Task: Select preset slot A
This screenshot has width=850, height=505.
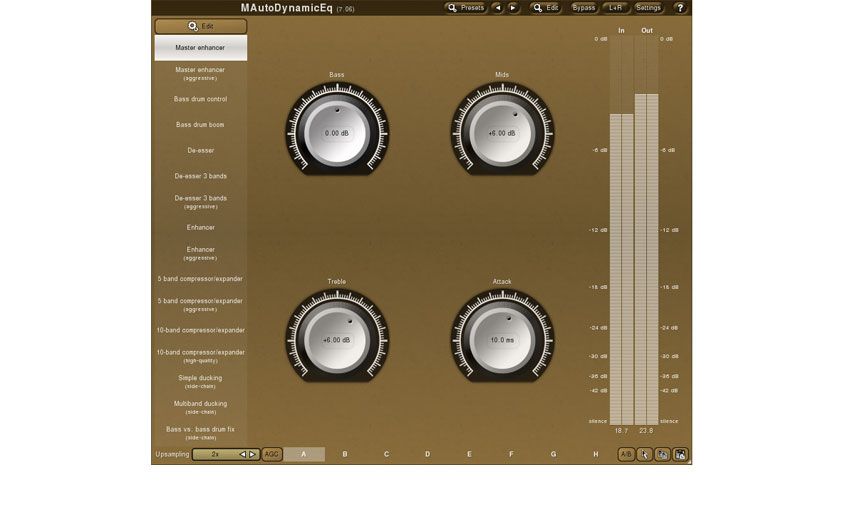Action: tap(304, 454)
